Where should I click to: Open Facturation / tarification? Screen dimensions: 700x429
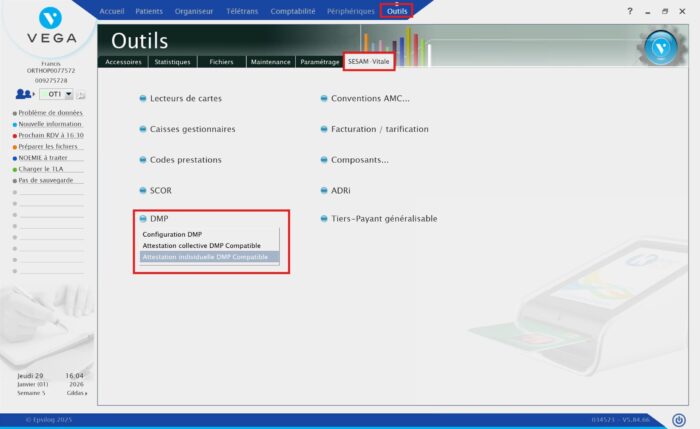(379, 129)
